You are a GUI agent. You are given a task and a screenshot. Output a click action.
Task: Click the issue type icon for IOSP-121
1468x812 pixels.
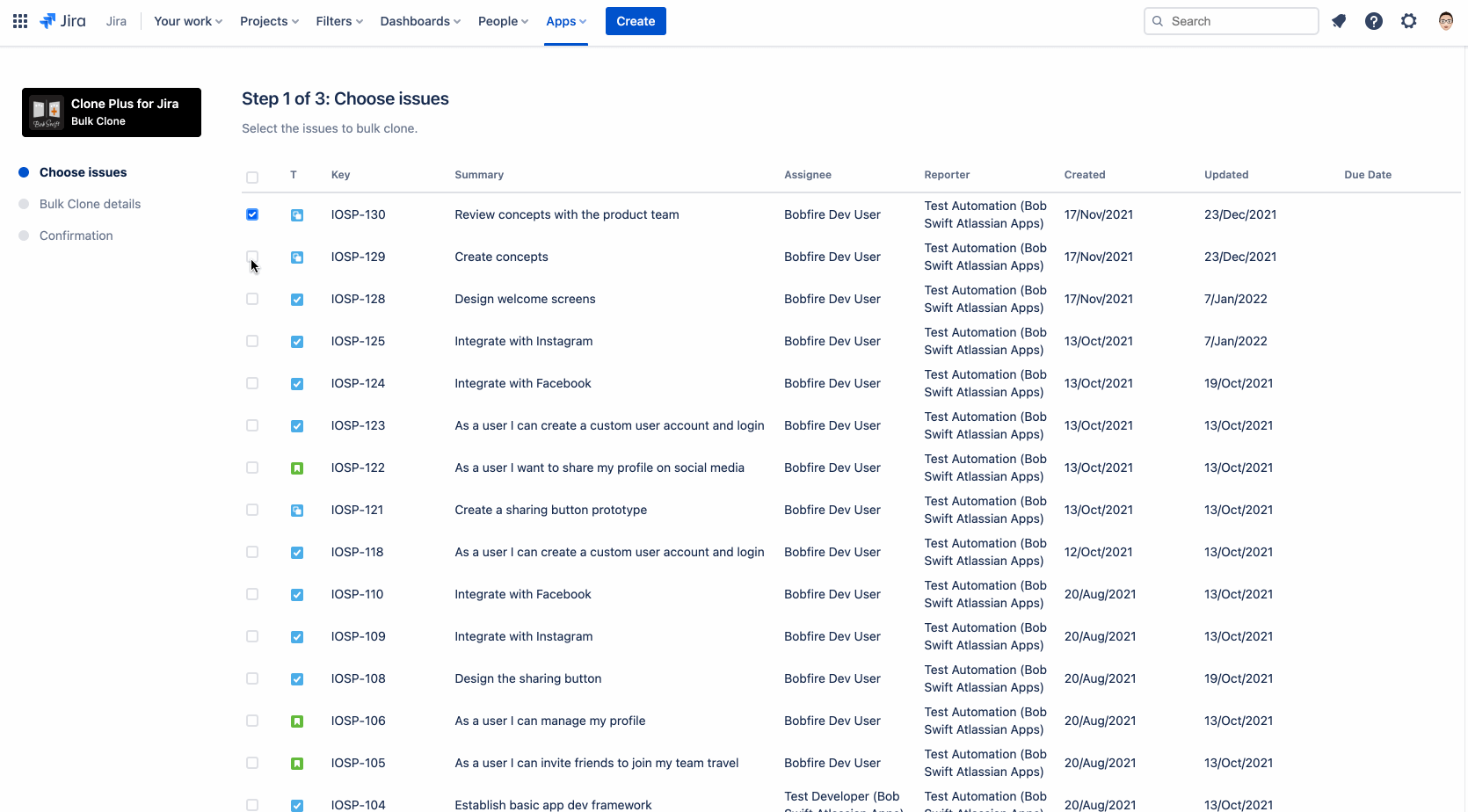[x=297, y=510]
